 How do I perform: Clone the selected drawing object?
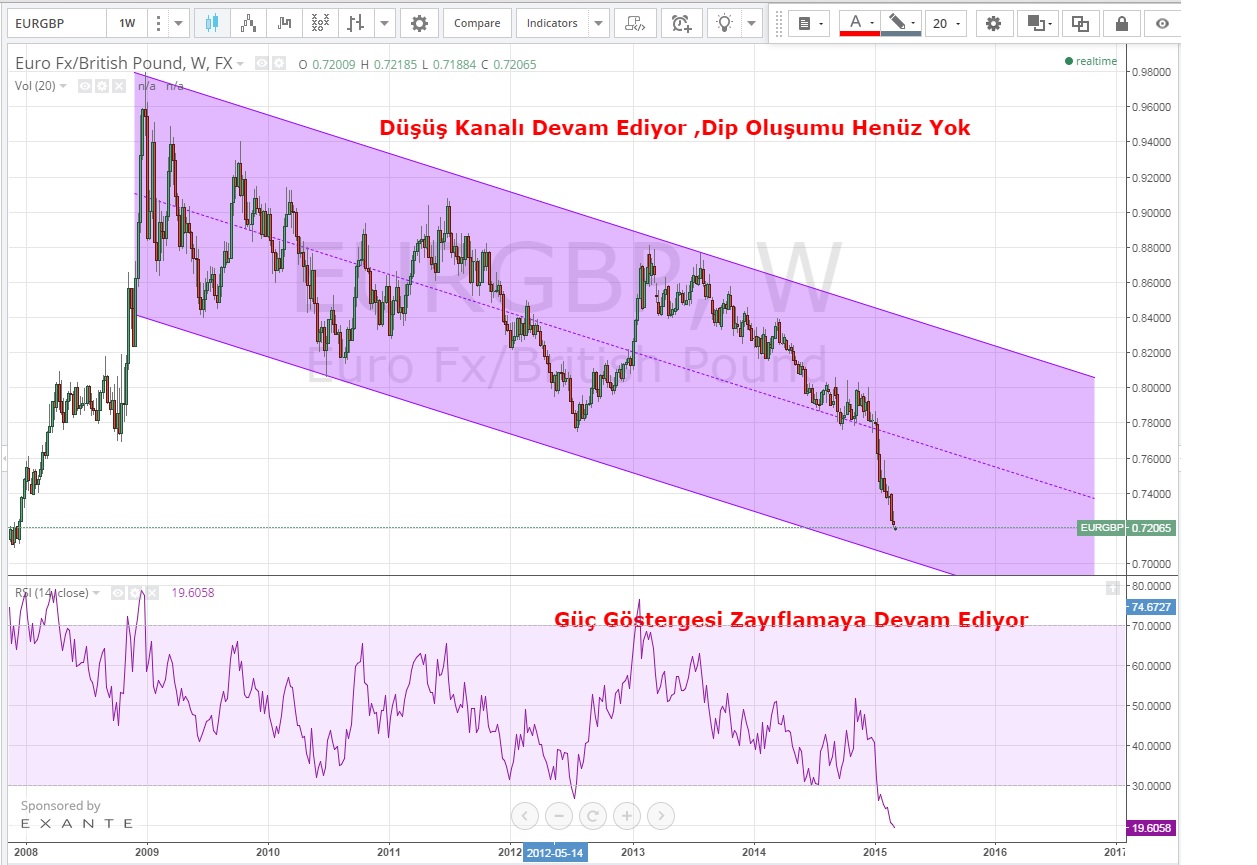pos(1080,23)
